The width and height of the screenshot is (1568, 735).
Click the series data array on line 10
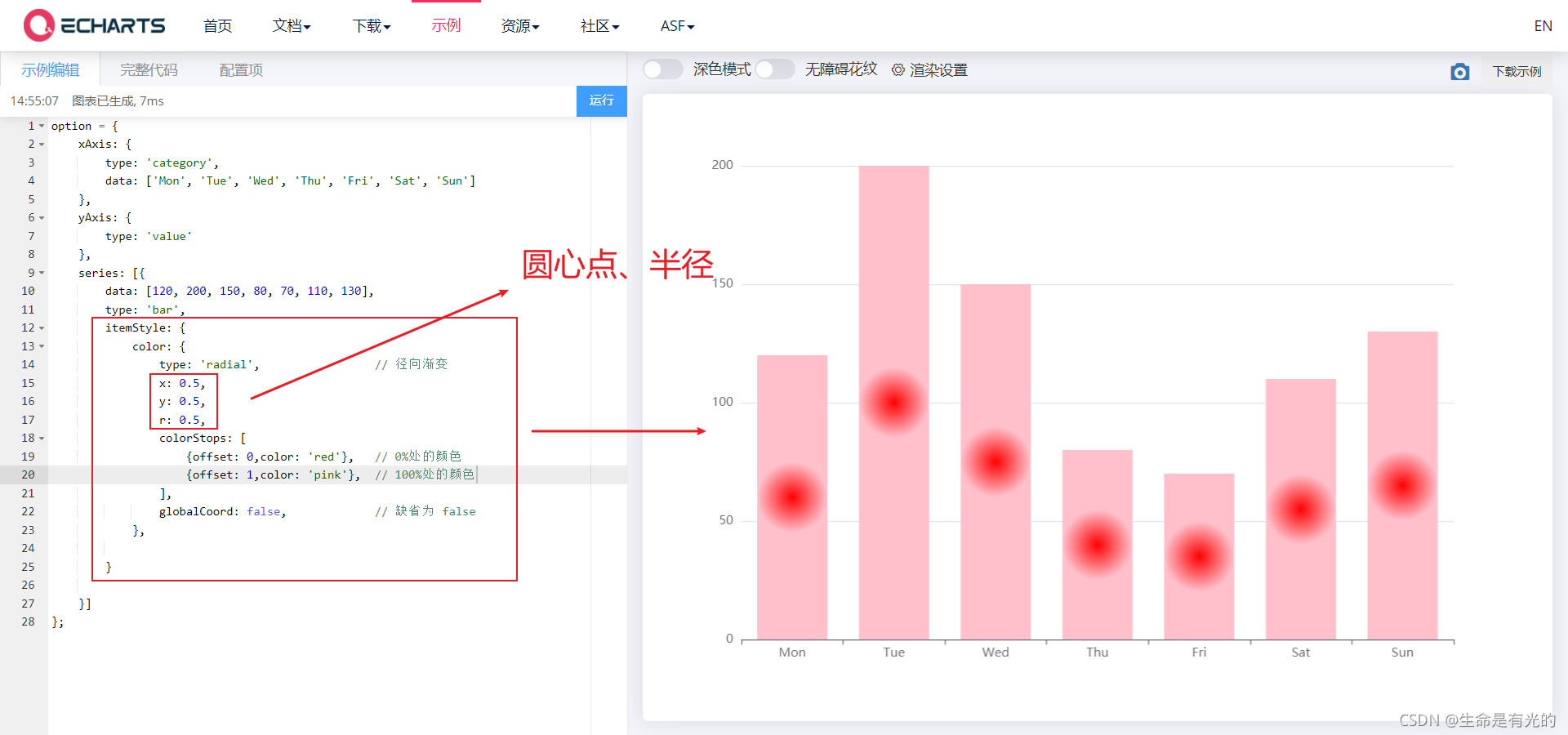pyautogui.click(x=256, y=292)
